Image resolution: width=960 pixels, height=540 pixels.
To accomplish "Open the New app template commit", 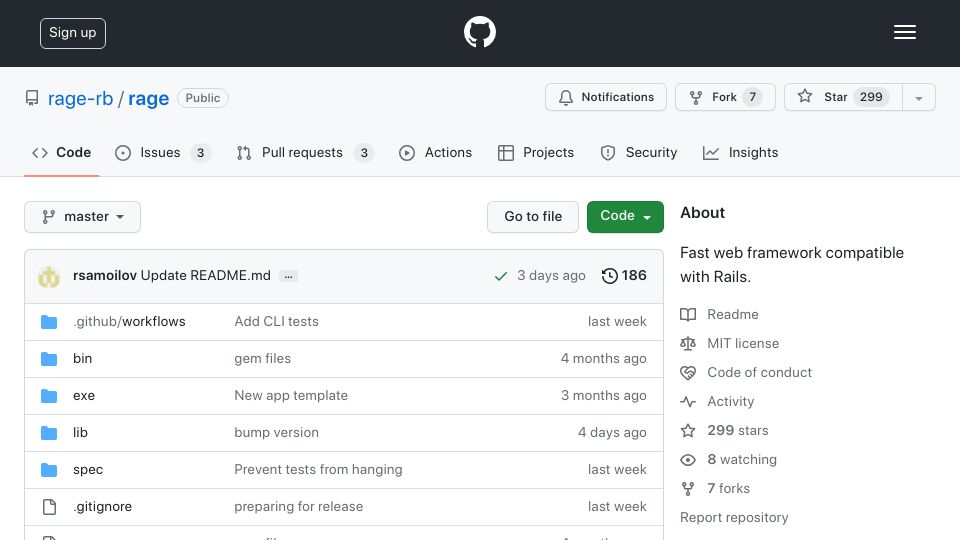I will pyautogui.click(x=291, y=396).
